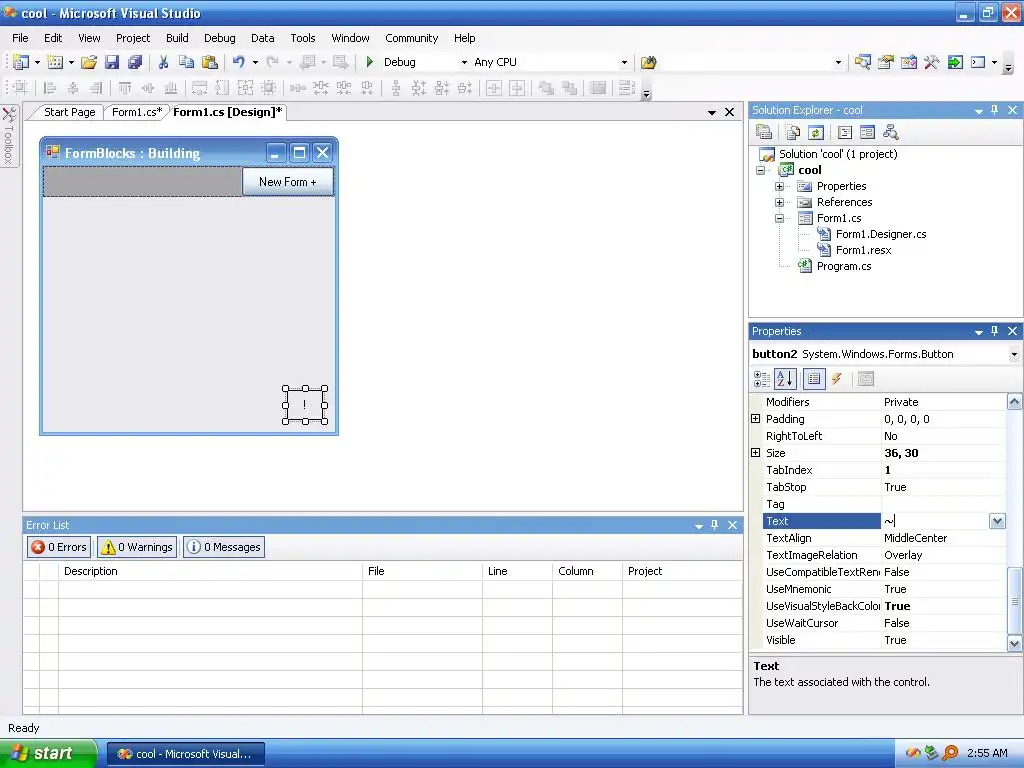Select the small "!" button on the form
The image size is (1024, 768).
point(304,405)
